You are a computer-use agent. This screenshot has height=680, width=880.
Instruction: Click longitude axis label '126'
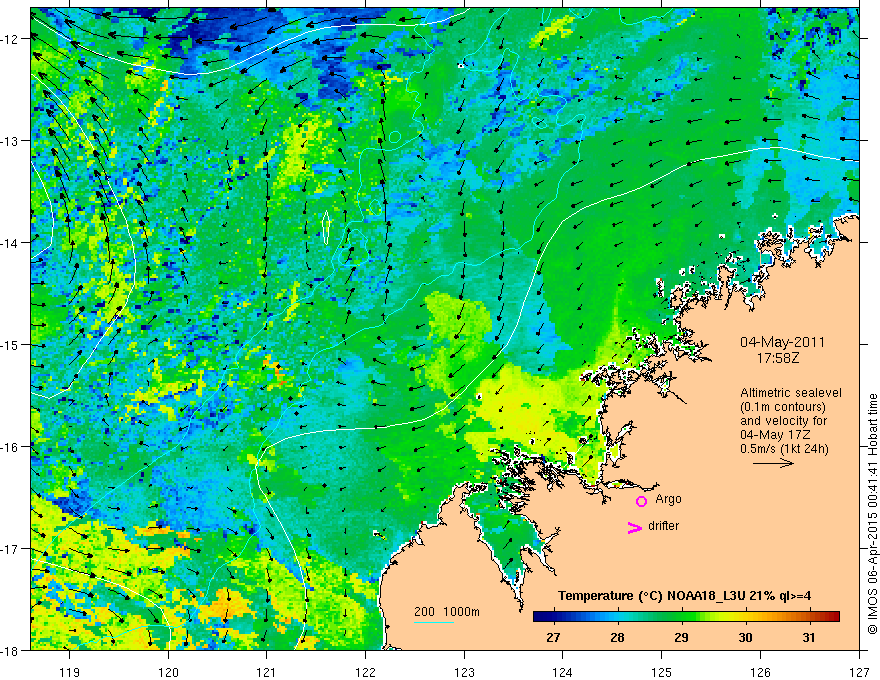(x=760, y=672)
